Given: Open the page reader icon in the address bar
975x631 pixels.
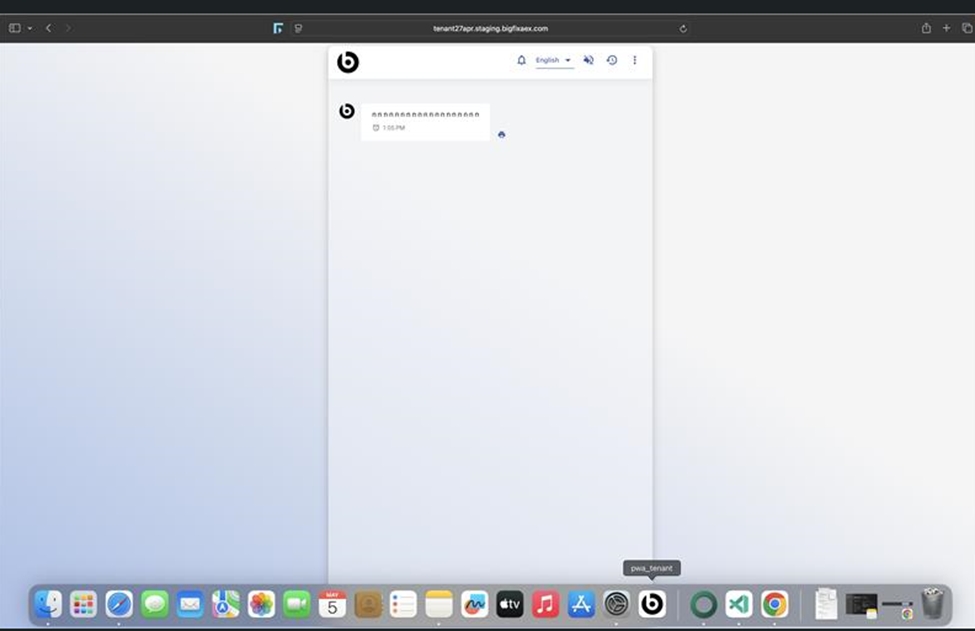Looking at the screenshot, I should 298,28.
